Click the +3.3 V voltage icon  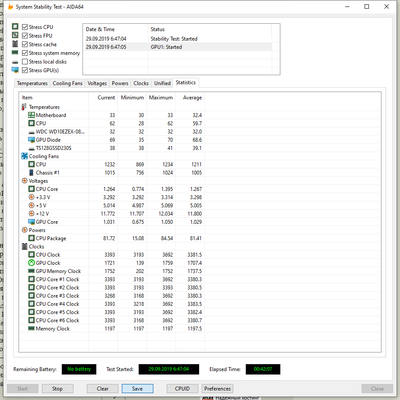31,197
